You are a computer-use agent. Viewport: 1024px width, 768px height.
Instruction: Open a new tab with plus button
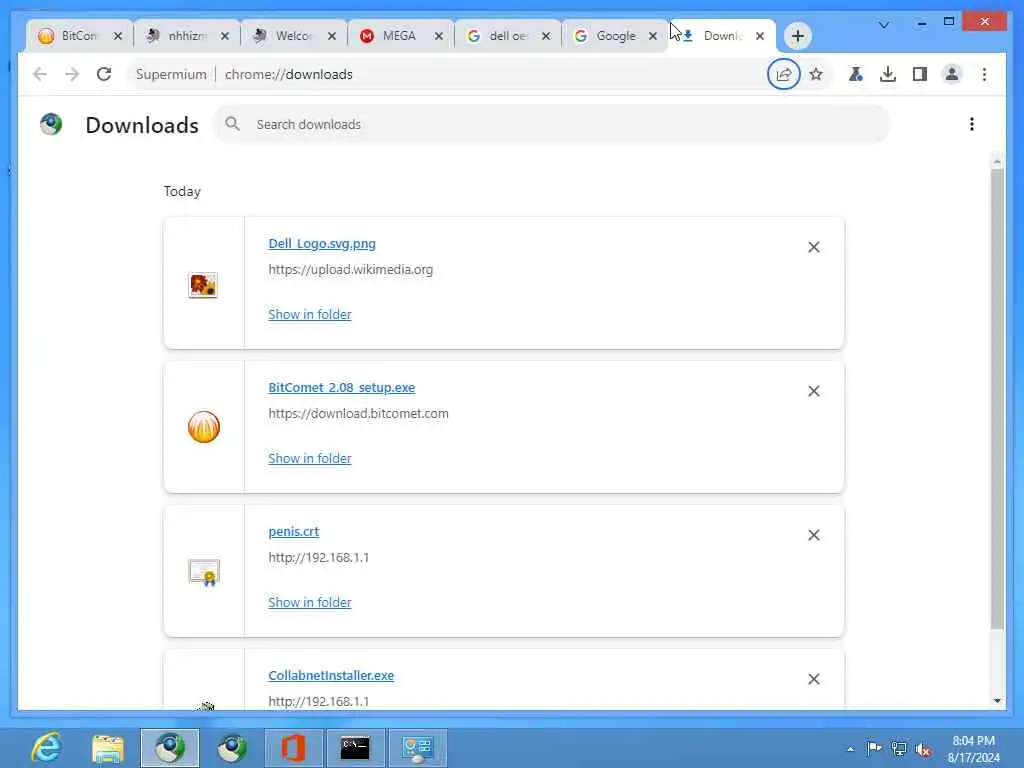pos(797,36)
